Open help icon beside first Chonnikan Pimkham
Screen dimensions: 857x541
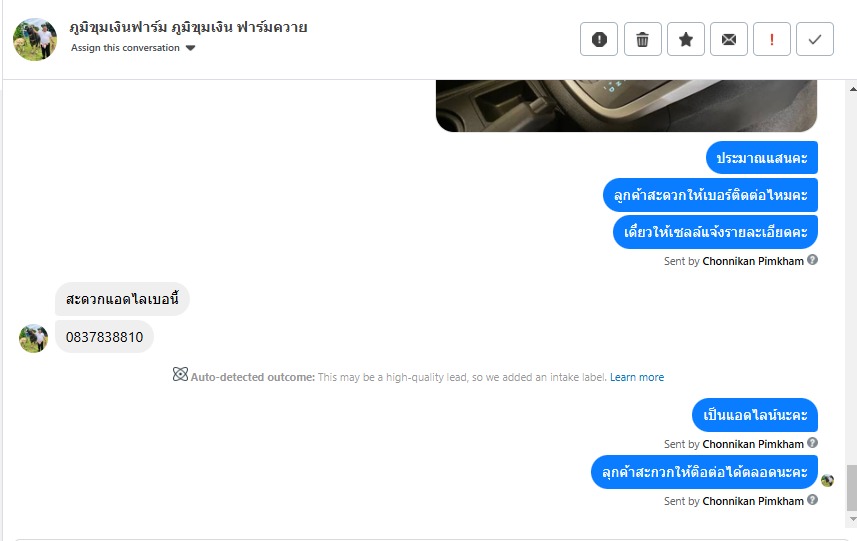point(813,260)
